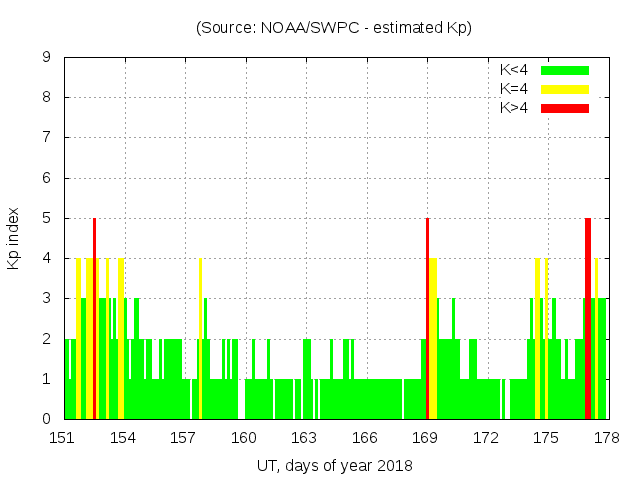Select the K<4 legend label
The image size is (640, 480).
coord(514,70)
